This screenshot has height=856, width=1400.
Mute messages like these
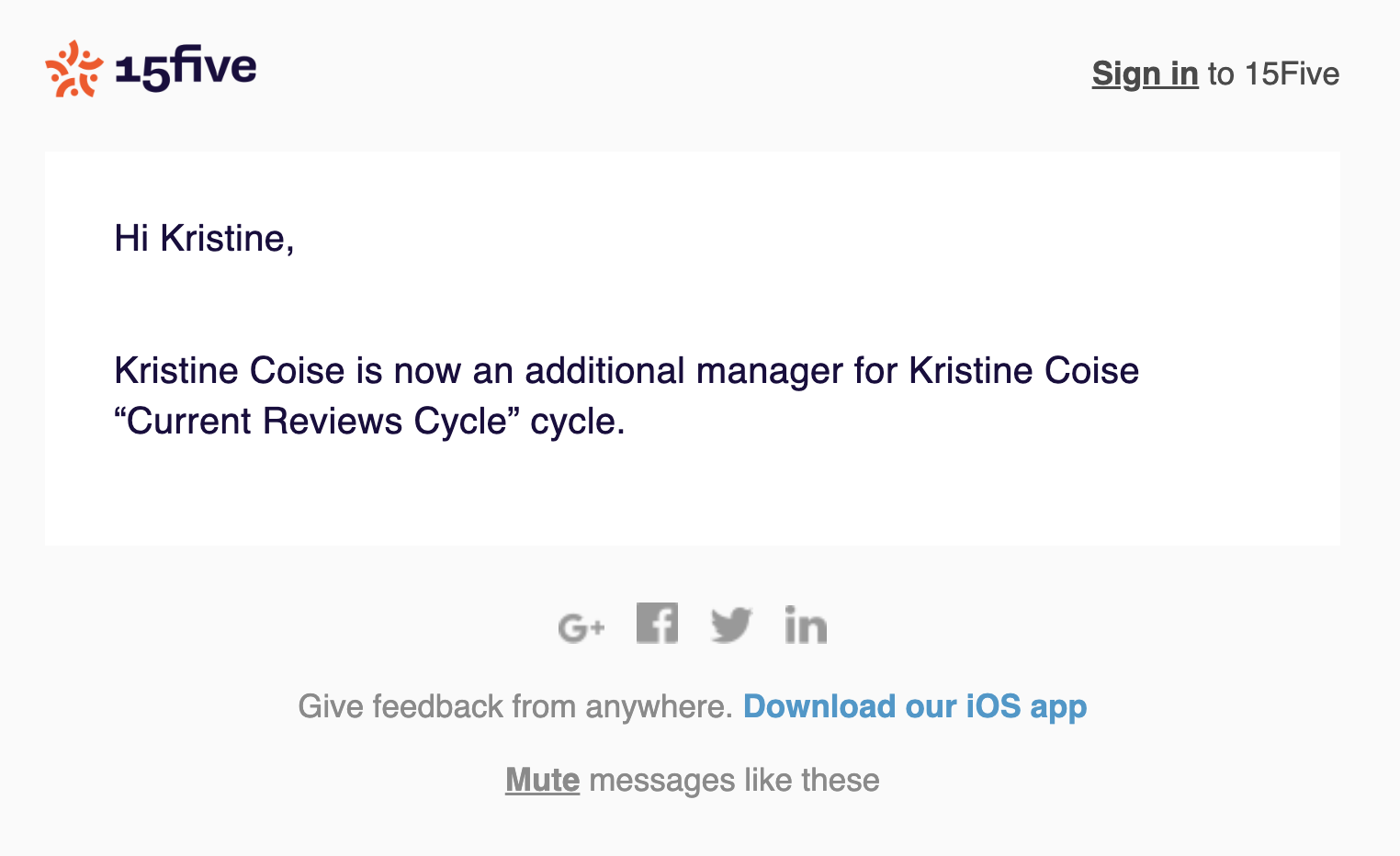[542, 779]
